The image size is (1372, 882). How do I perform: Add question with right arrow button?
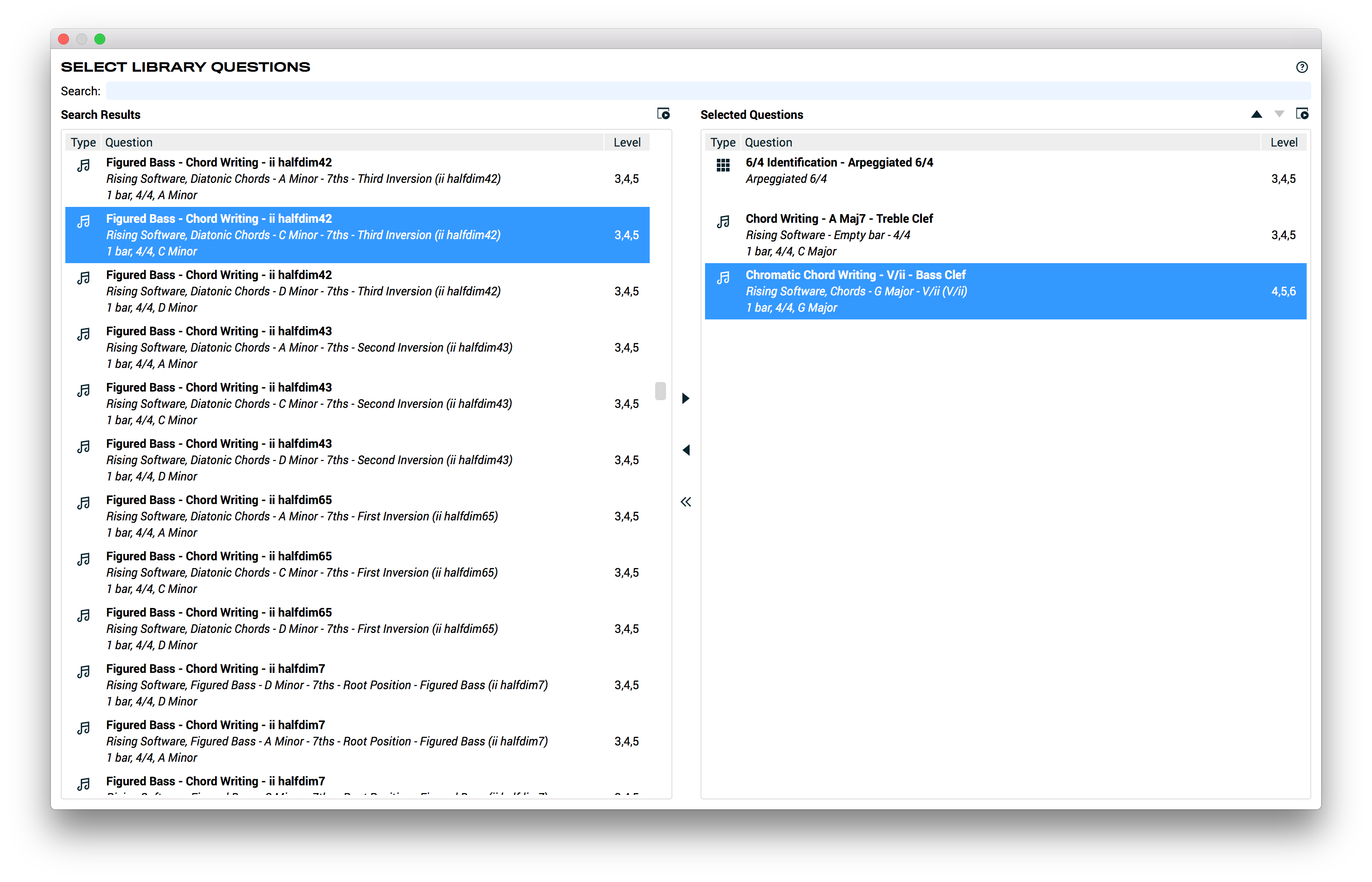pyautogui.click(x=686, y=398)
